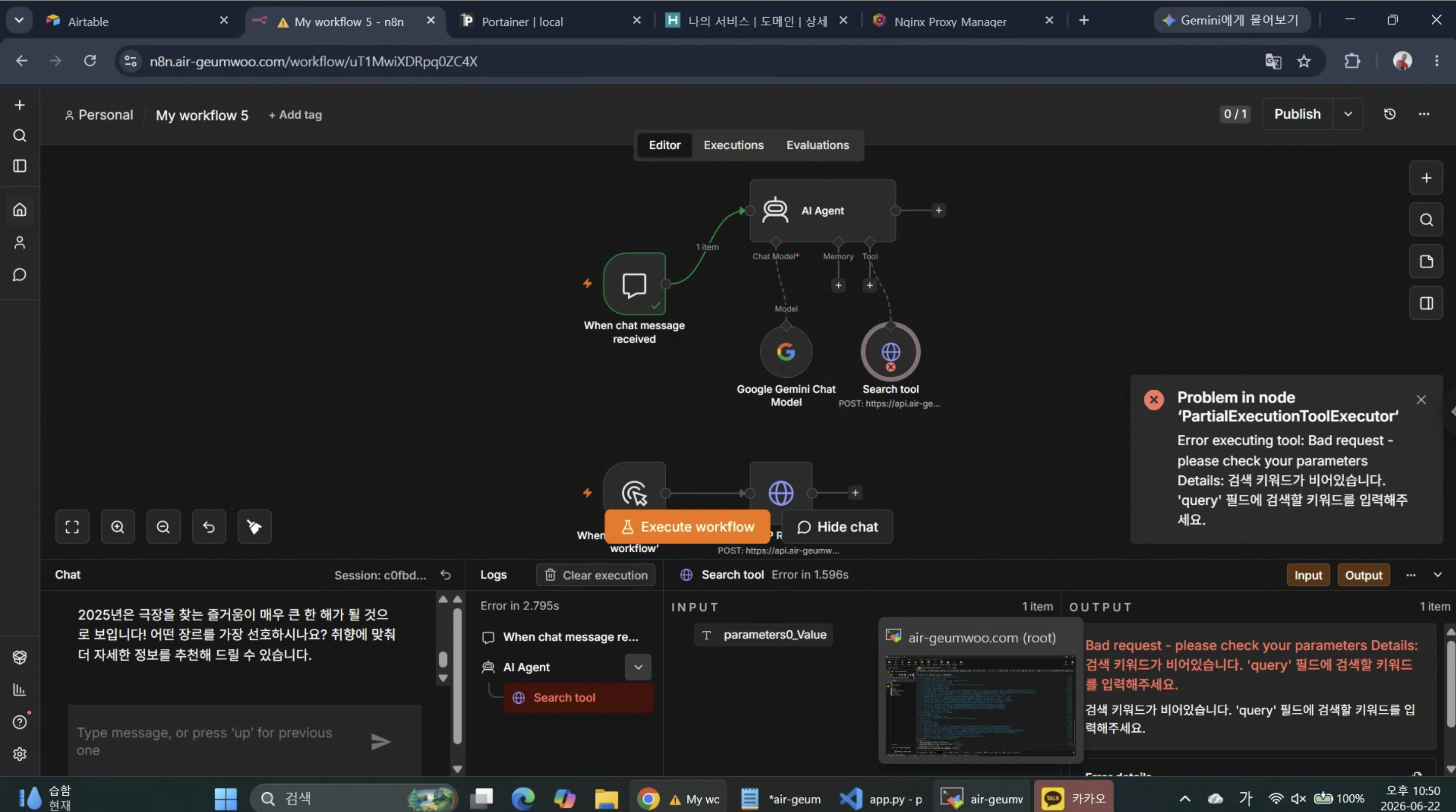Screen dimensions: 1456x812
Task: Close the Problem in node error notification
Action: (x=1421, y=399)
